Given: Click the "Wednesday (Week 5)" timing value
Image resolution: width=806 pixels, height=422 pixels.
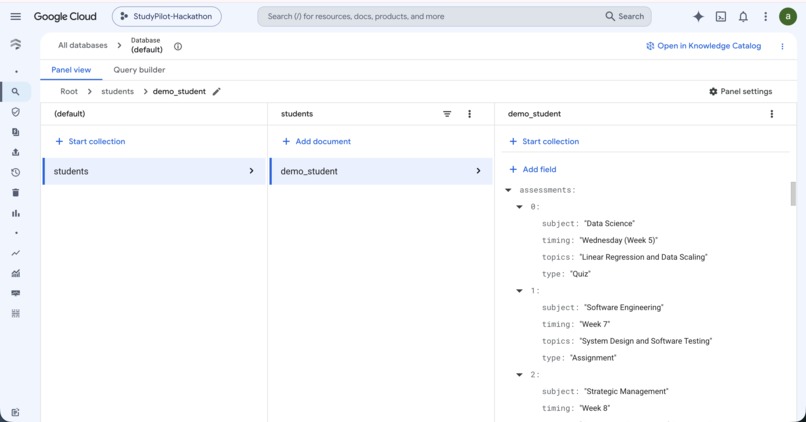Looking at the screenshot, I should point(618,240).
